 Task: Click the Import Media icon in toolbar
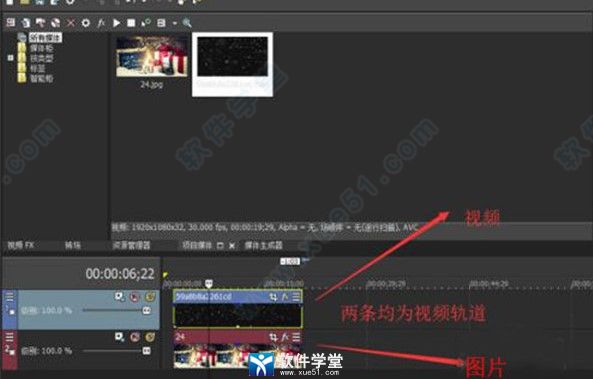pyautogui.click(x=11, y=23)
